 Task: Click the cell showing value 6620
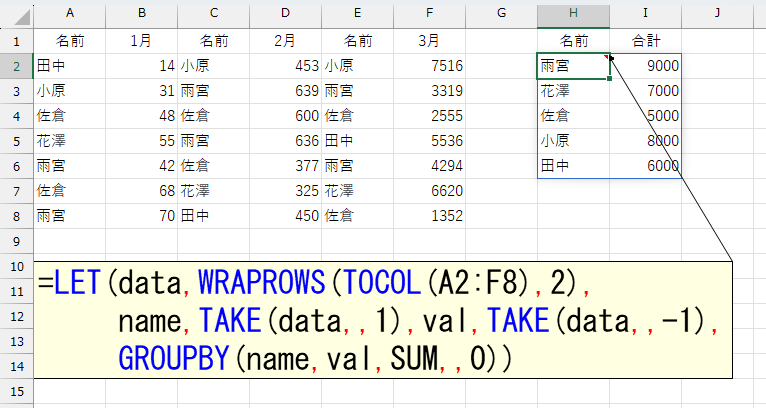pyautogui.click(x=429, y=191)
